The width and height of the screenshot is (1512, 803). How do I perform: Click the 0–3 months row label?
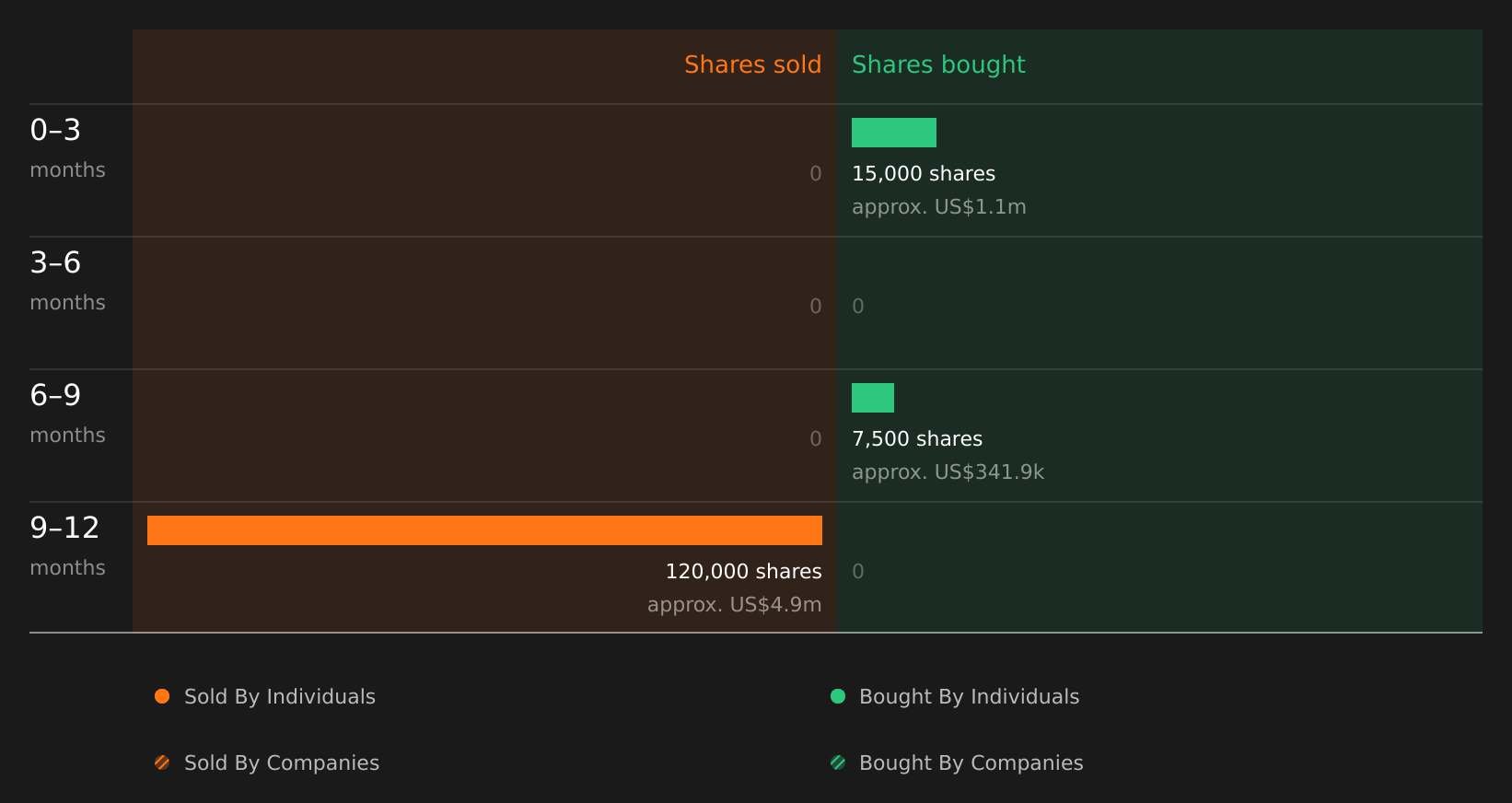point(67,149)
